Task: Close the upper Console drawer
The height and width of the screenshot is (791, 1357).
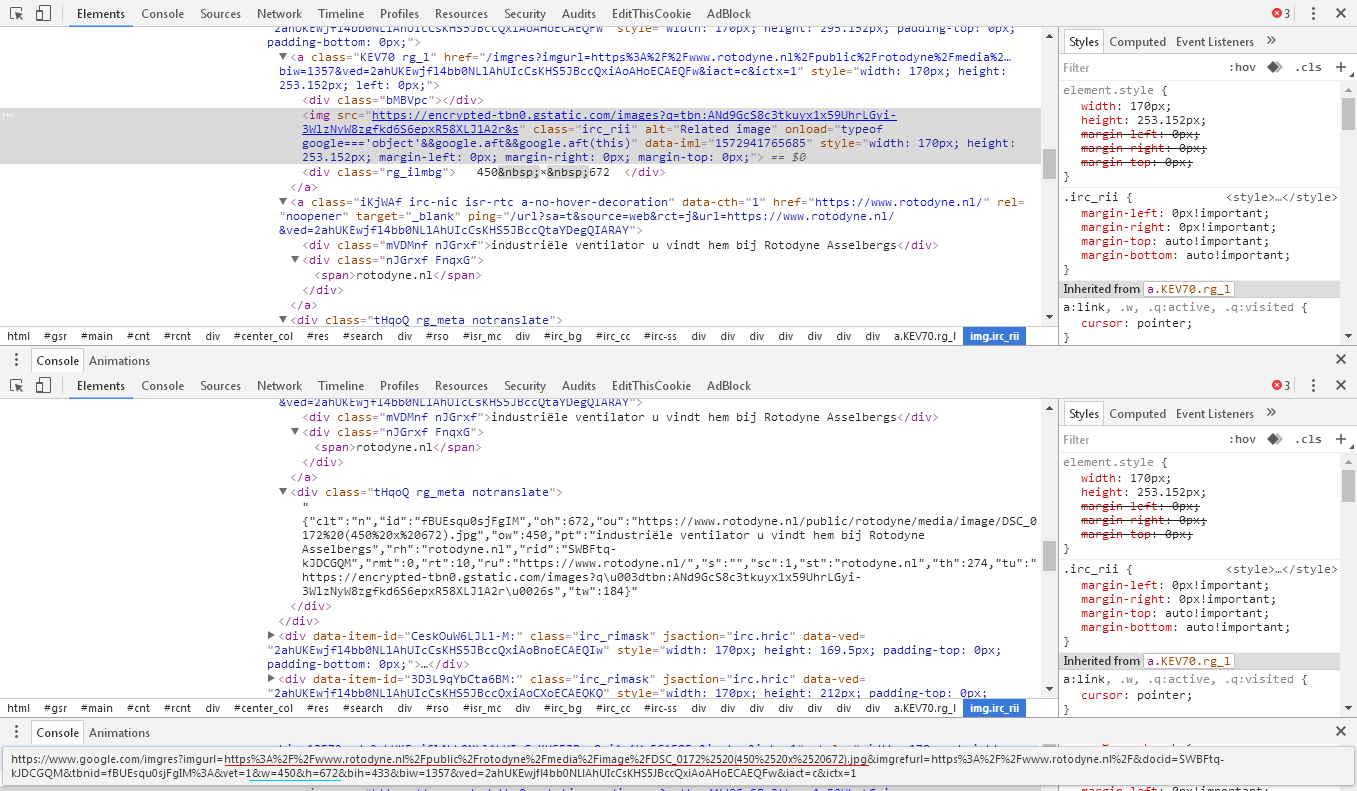Action: pos(1341,360)
